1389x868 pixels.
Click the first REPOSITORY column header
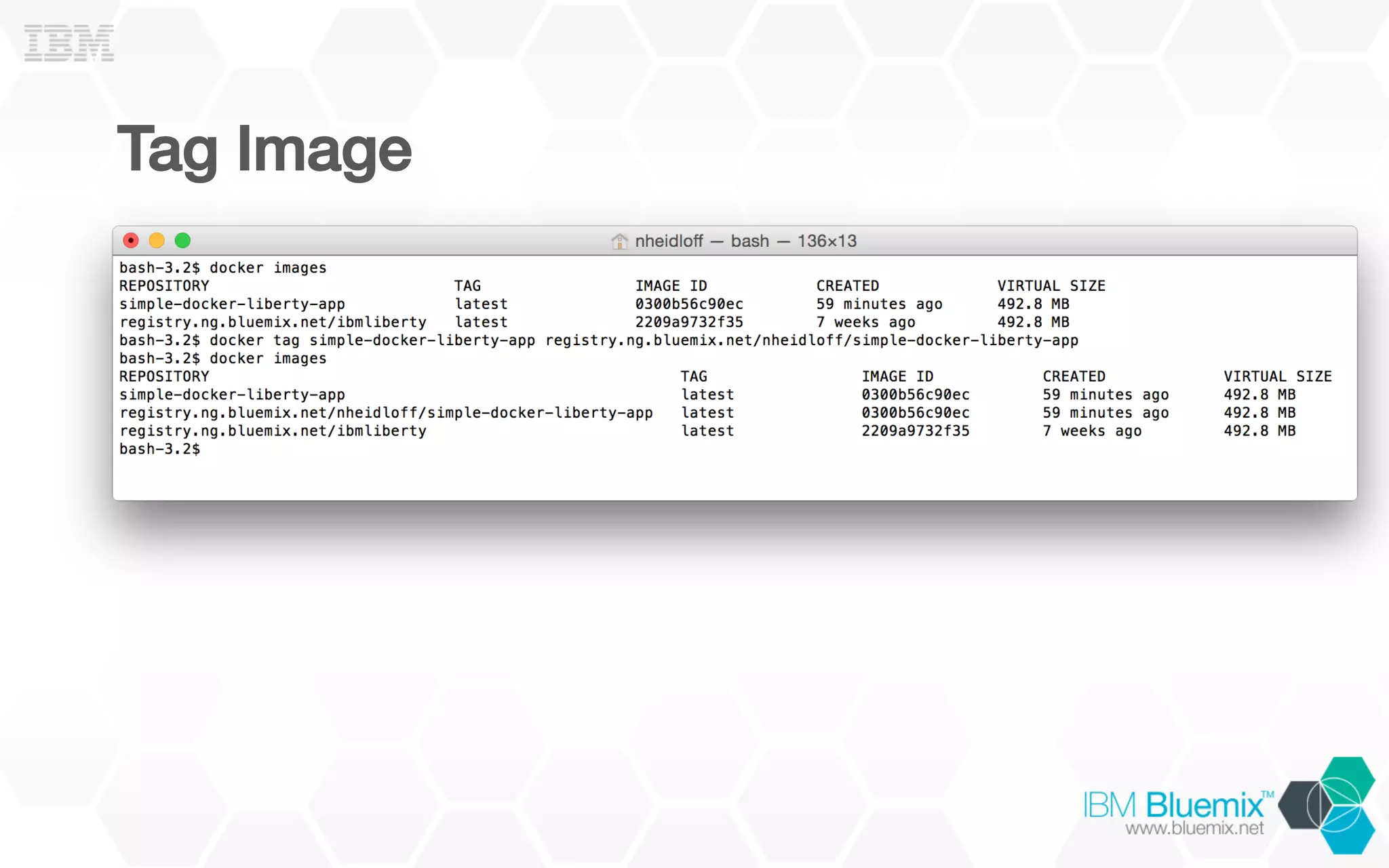tap(164, 286)
